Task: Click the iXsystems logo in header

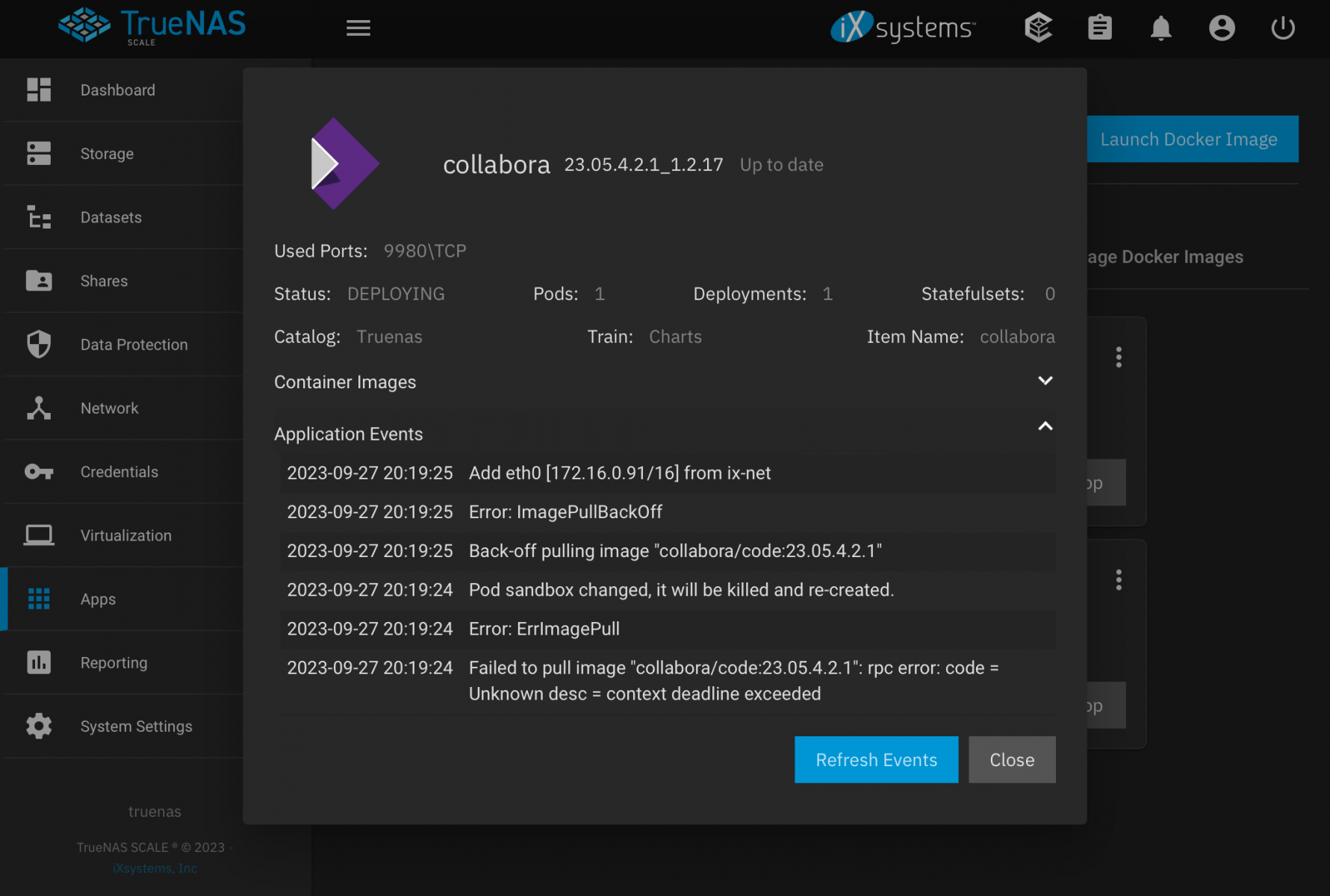Action: pyautogui.click(x=903, y=28)
